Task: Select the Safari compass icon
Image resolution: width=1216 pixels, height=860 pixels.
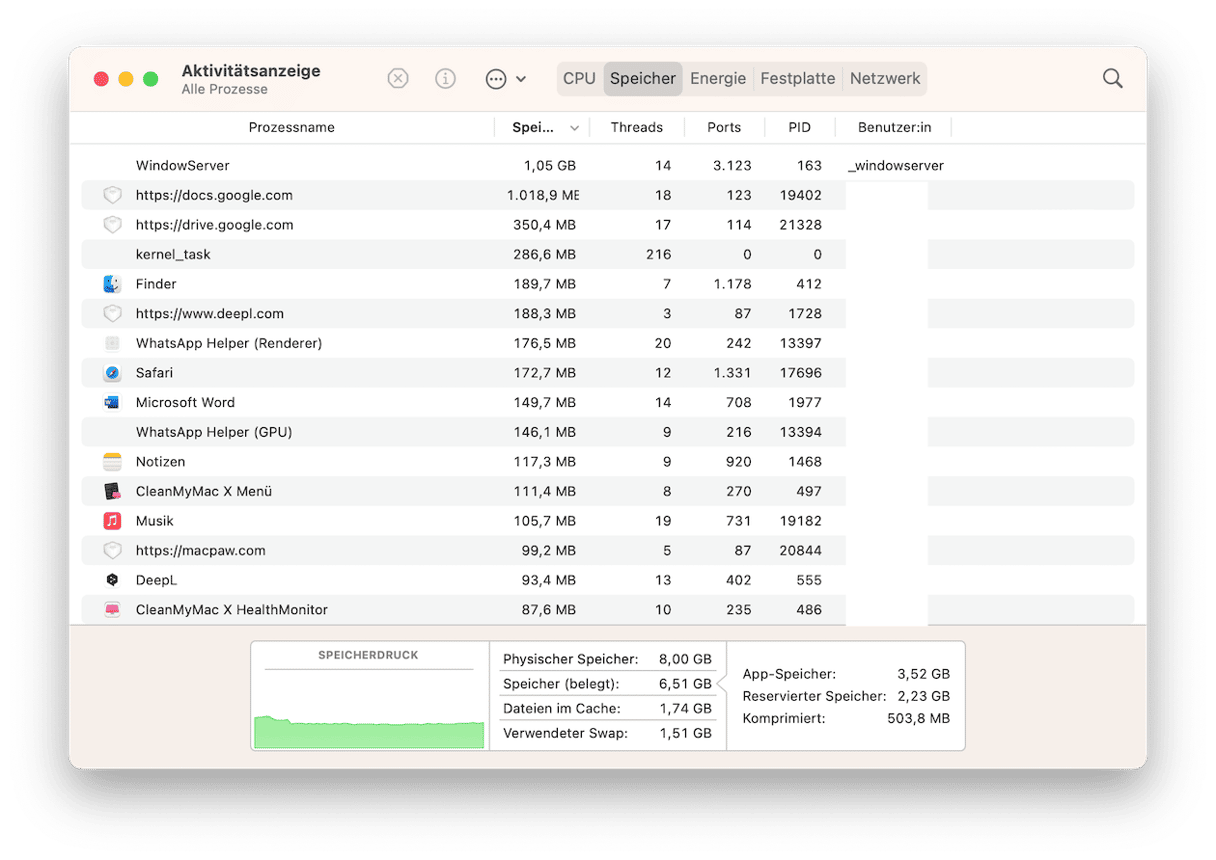Action: pyautogui.click(x=112, y=373)
